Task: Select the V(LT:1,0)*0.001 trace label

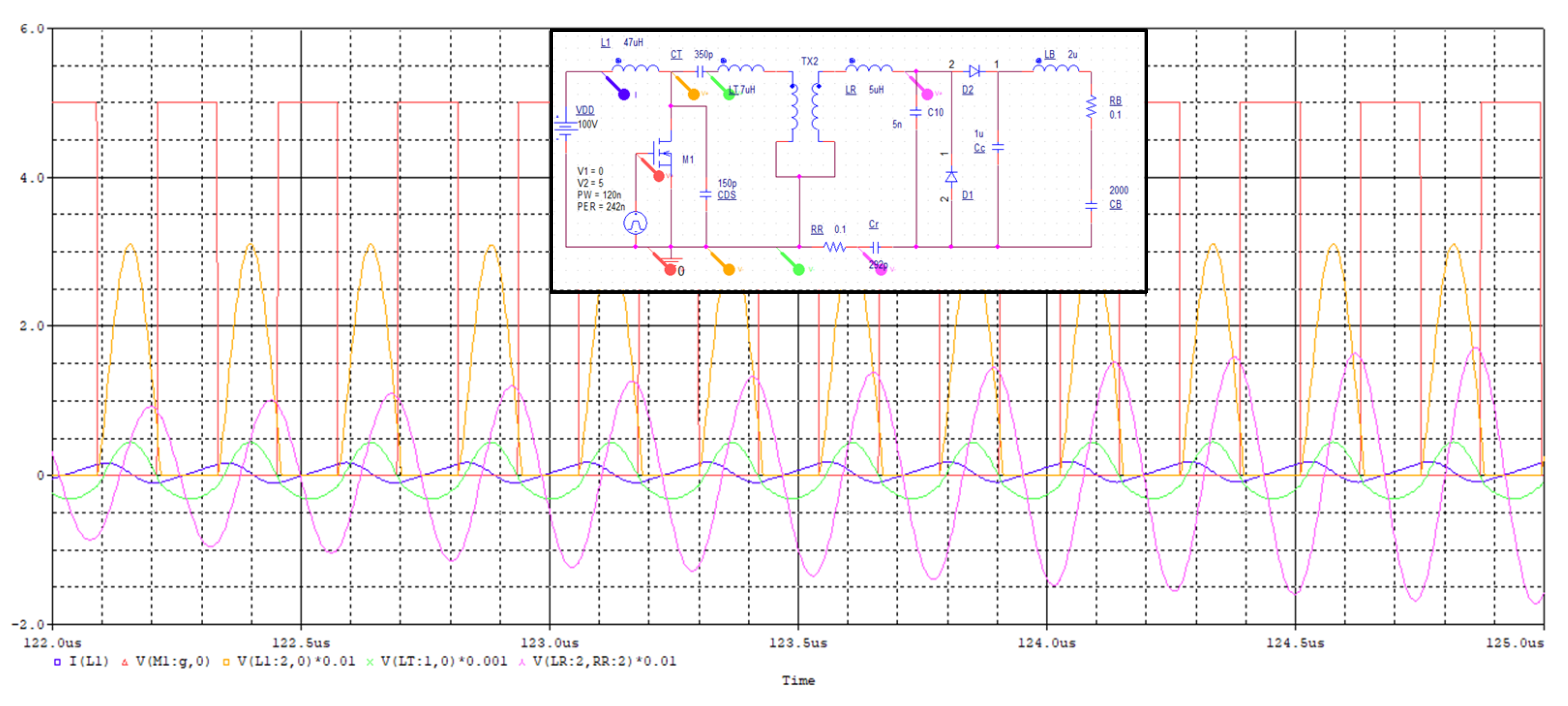Action: 444,661
